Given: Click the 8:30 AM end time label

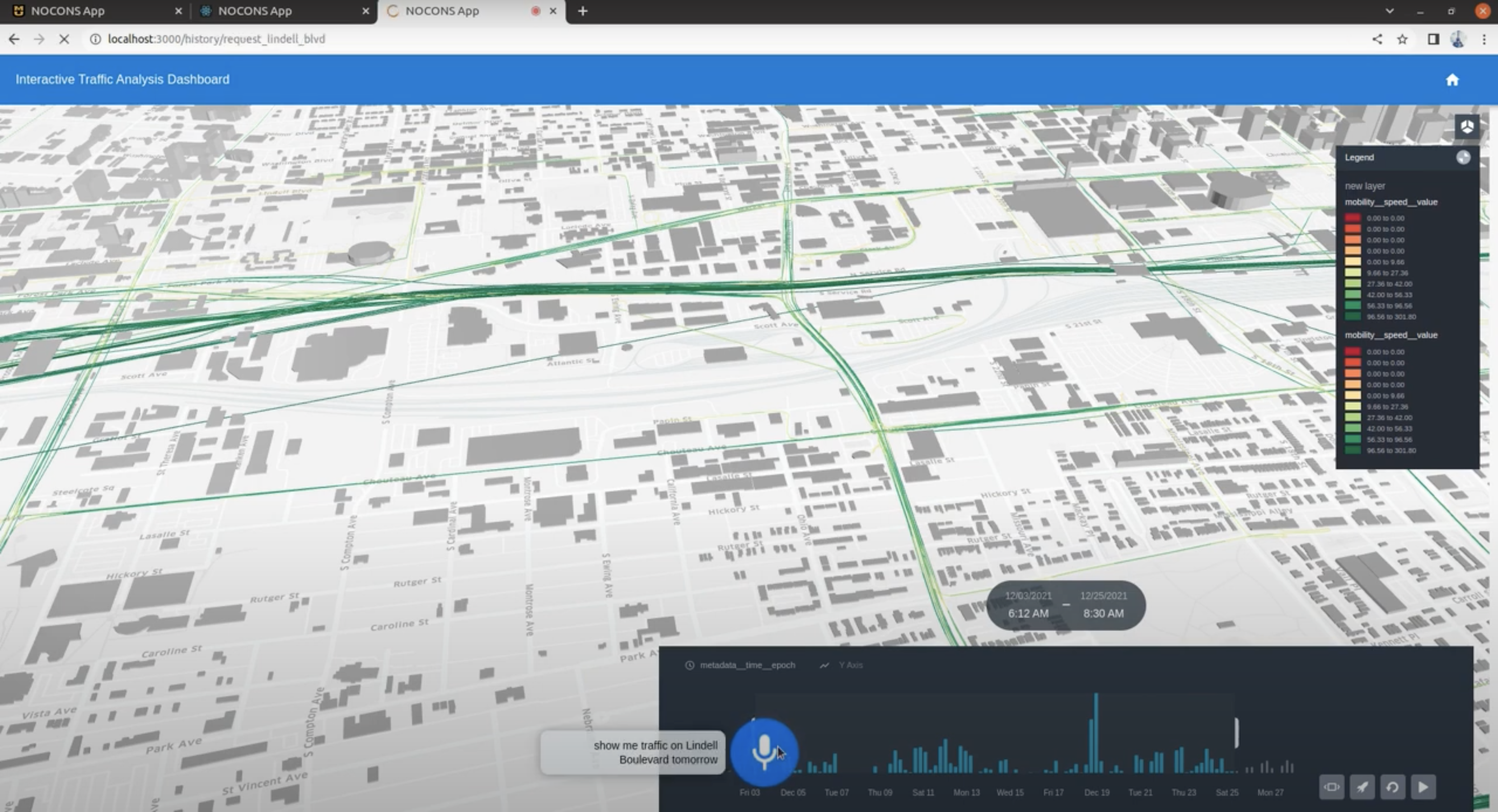Looking at the screenshot, I should [x=1103, y=613].
